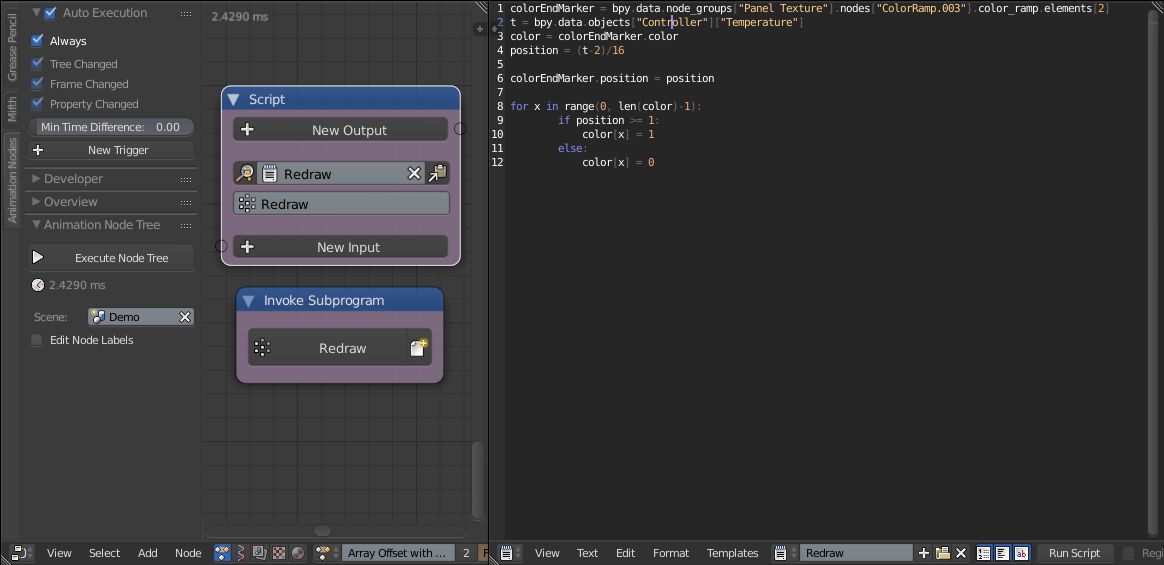The image size is (1164, 565).
Task: Browse text datablocks next to Redraw
Action: click(782, 552)
